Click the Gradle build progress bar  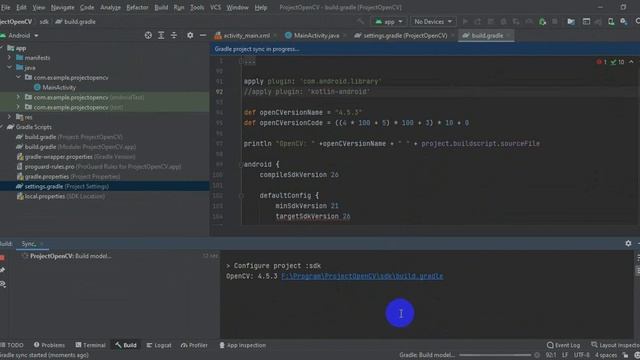pyautogui.click(x=495, y=355)
